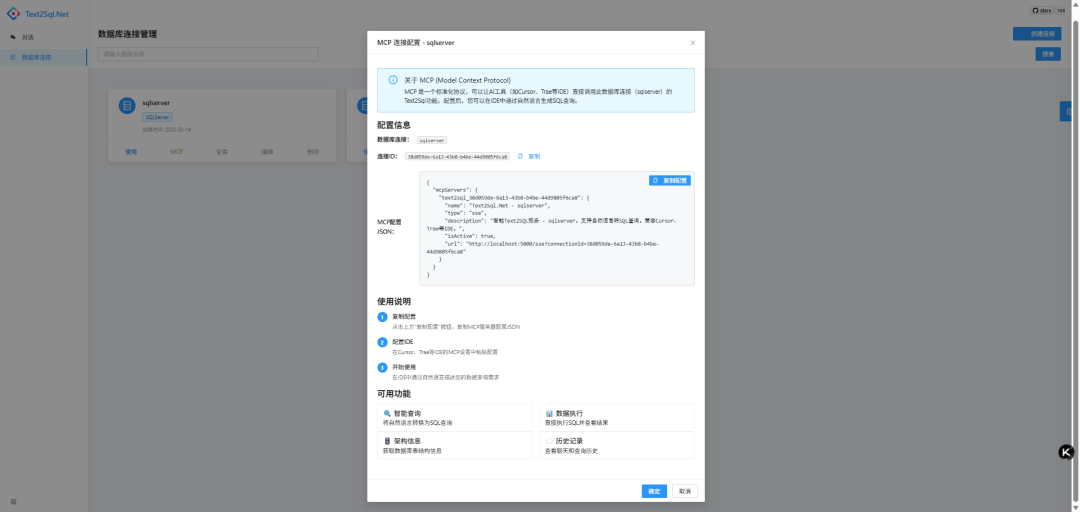Open the 对话 sidebar menu item
The height and width of the screenshot is (512, 1080).
click(43, 37)
